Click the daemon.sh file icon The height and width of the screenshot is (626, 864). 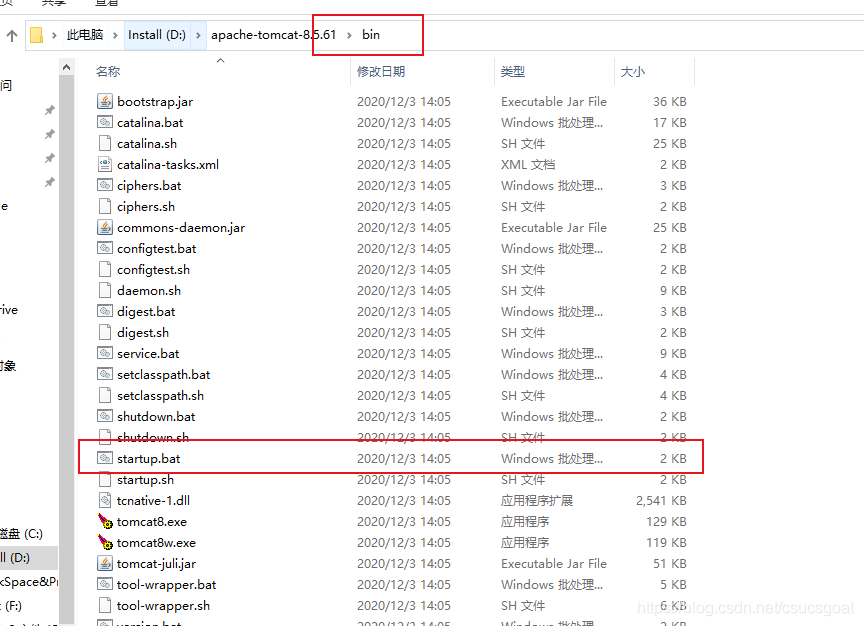(105, 290)
